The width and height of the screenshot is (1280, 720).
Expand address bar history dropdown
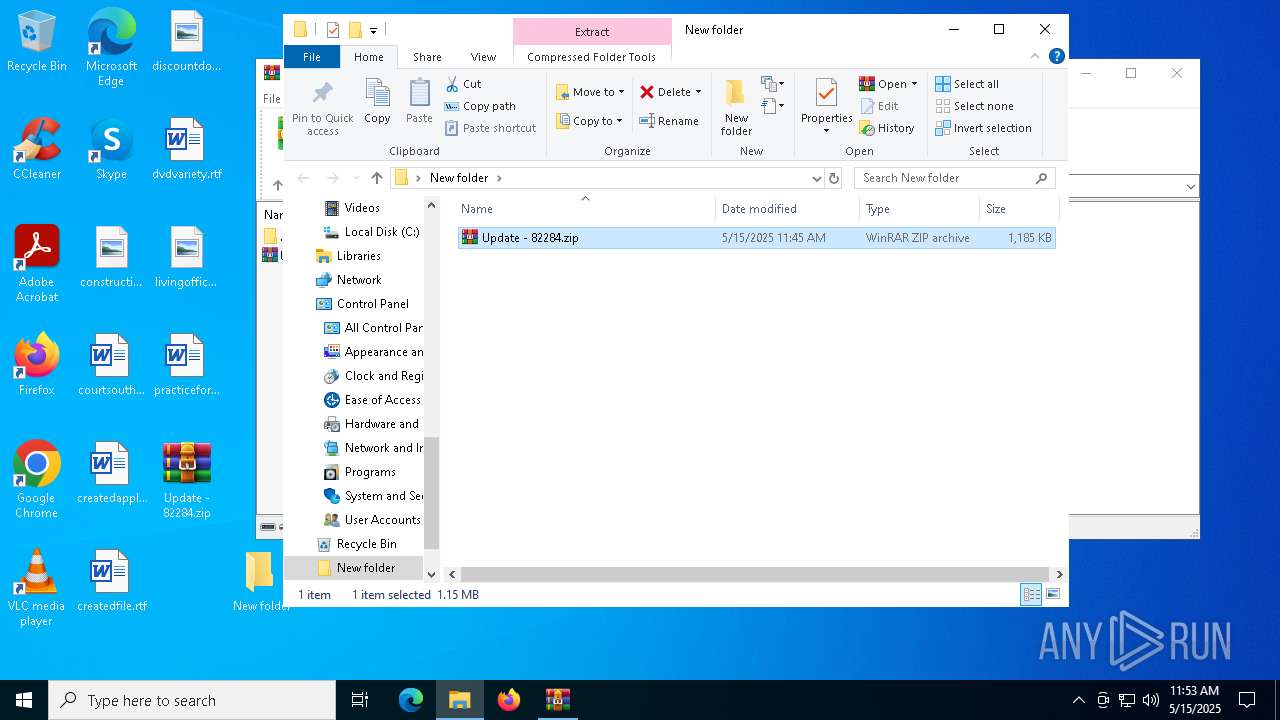pos(816,178)
